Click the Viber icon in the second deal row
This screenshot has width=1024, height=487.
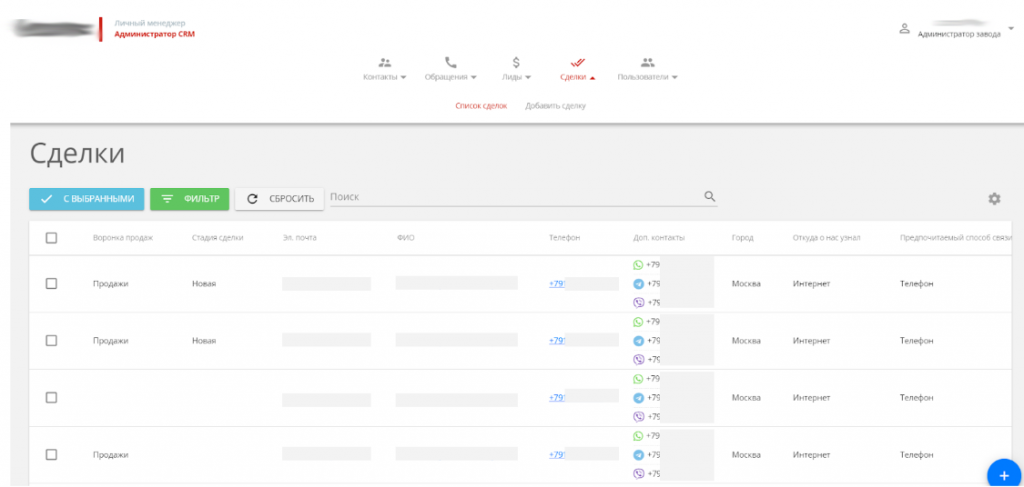[x=639, y=359]
